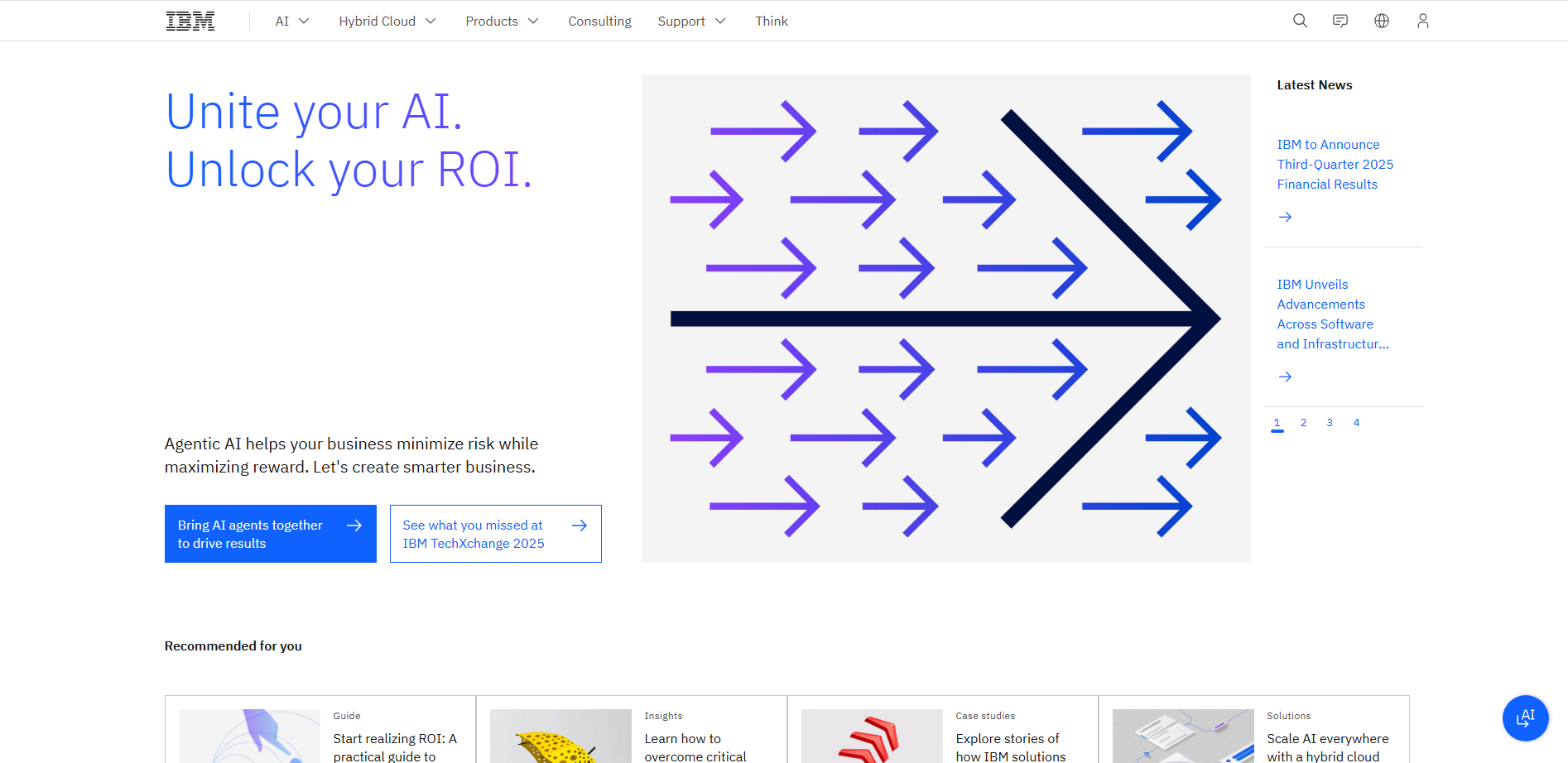The width and height of the screenshot is (1568, 763).
Task: Go to the Consulting menu item
Action: [x=599, y=21]
